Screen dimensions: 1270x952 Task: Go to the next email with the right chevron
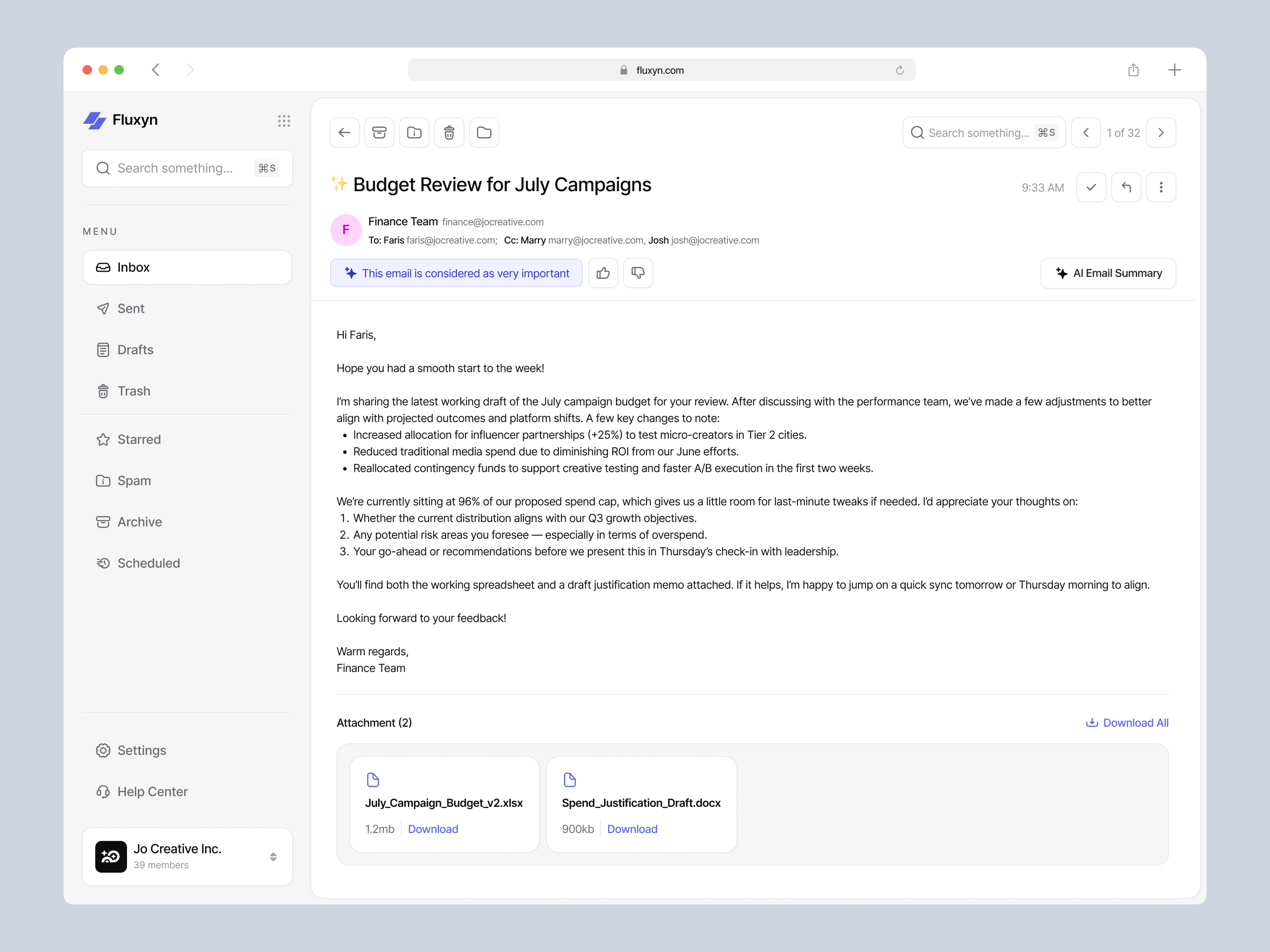point(1161,132)
